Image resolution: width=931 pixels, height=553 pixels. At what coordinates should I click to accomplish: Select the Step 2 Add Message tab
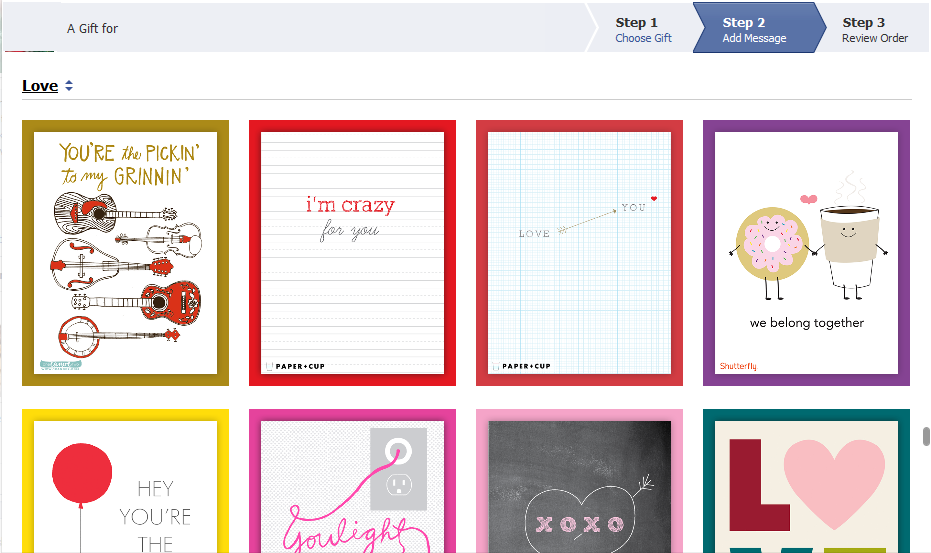point(755,30)
